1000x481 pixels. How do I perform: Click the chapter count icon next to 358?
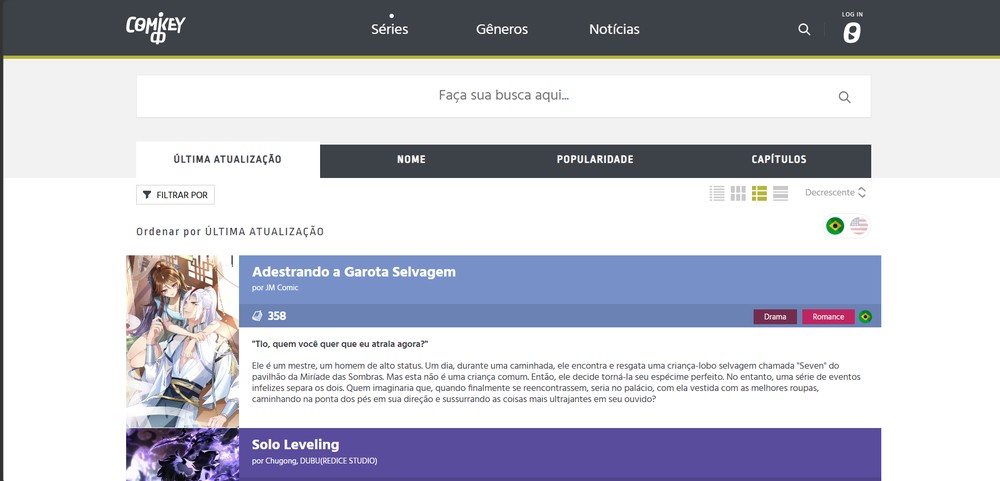click(x=257, y=316)
